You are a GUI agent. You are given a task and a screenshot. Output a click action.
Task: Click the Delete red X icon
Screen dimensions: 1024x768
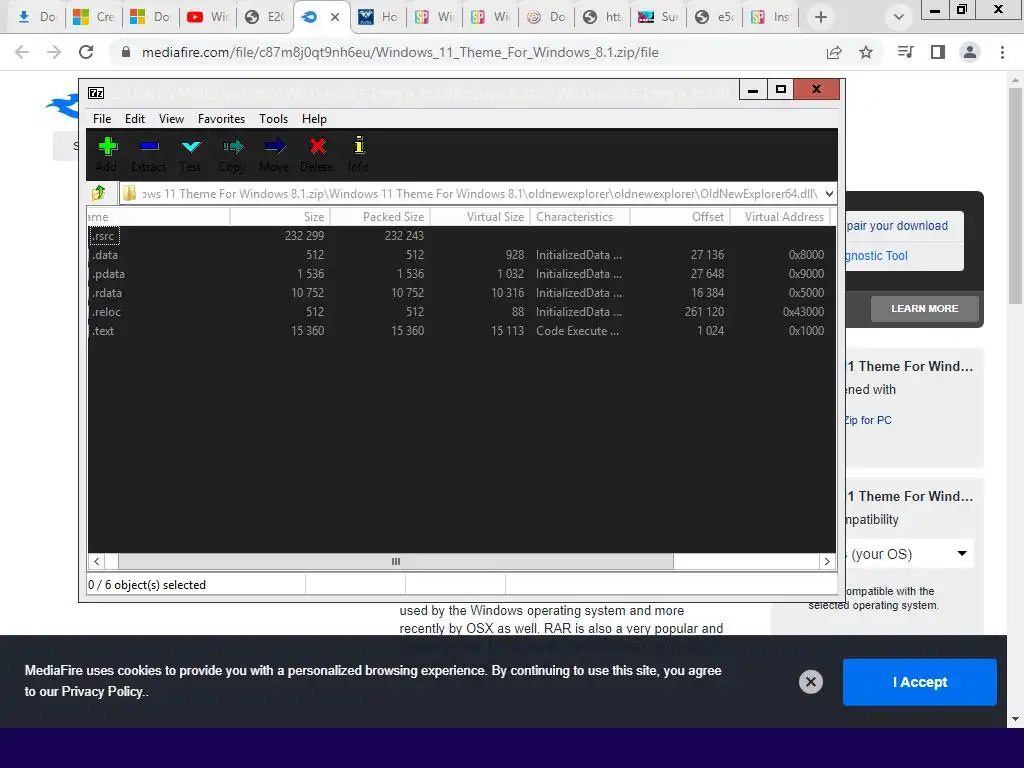(x=317, y=154)
